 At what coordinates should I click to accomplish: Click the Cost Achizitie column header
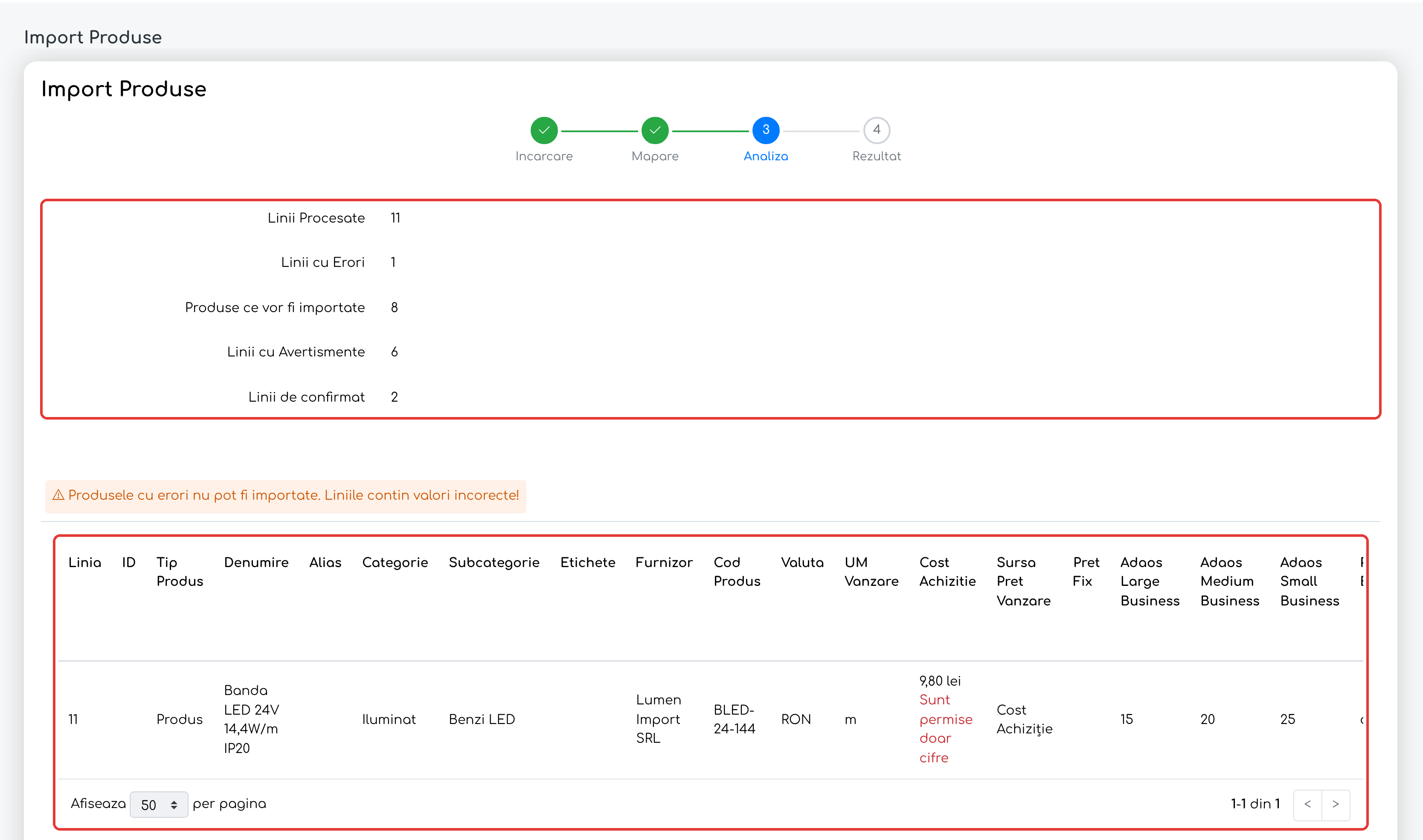point(947,572)
